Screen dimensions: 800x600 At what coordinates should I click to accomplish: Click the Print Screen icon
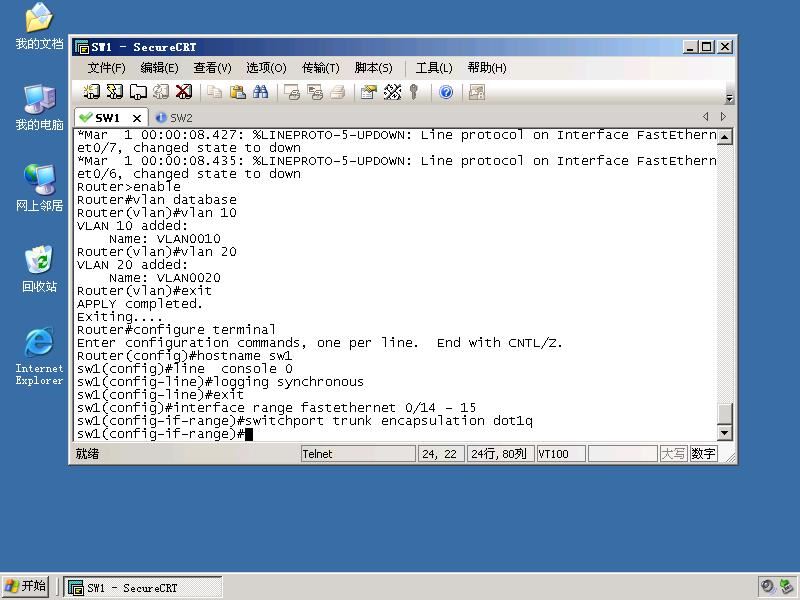point(292,92)
